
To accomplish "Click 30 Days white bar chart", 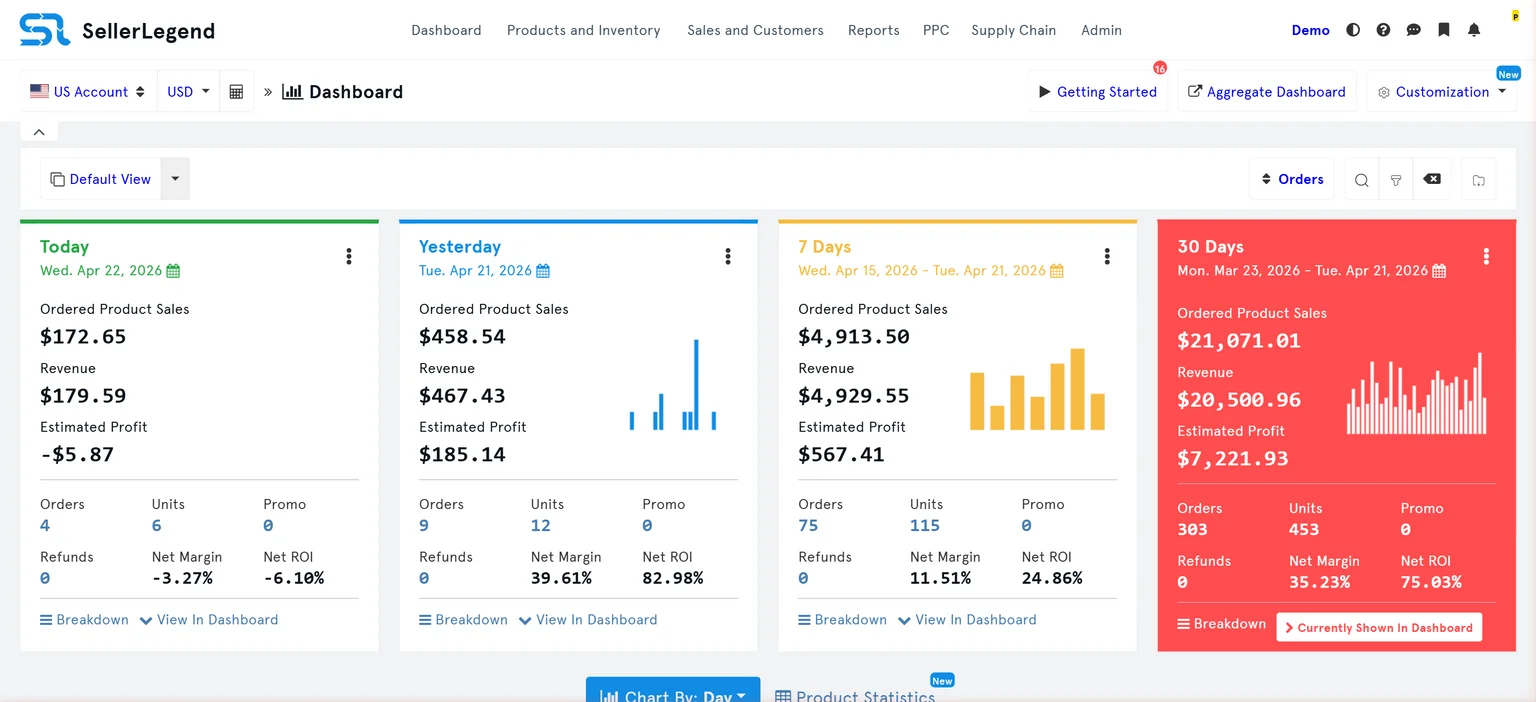I will pyautogui.click(x=1416, y=393).
